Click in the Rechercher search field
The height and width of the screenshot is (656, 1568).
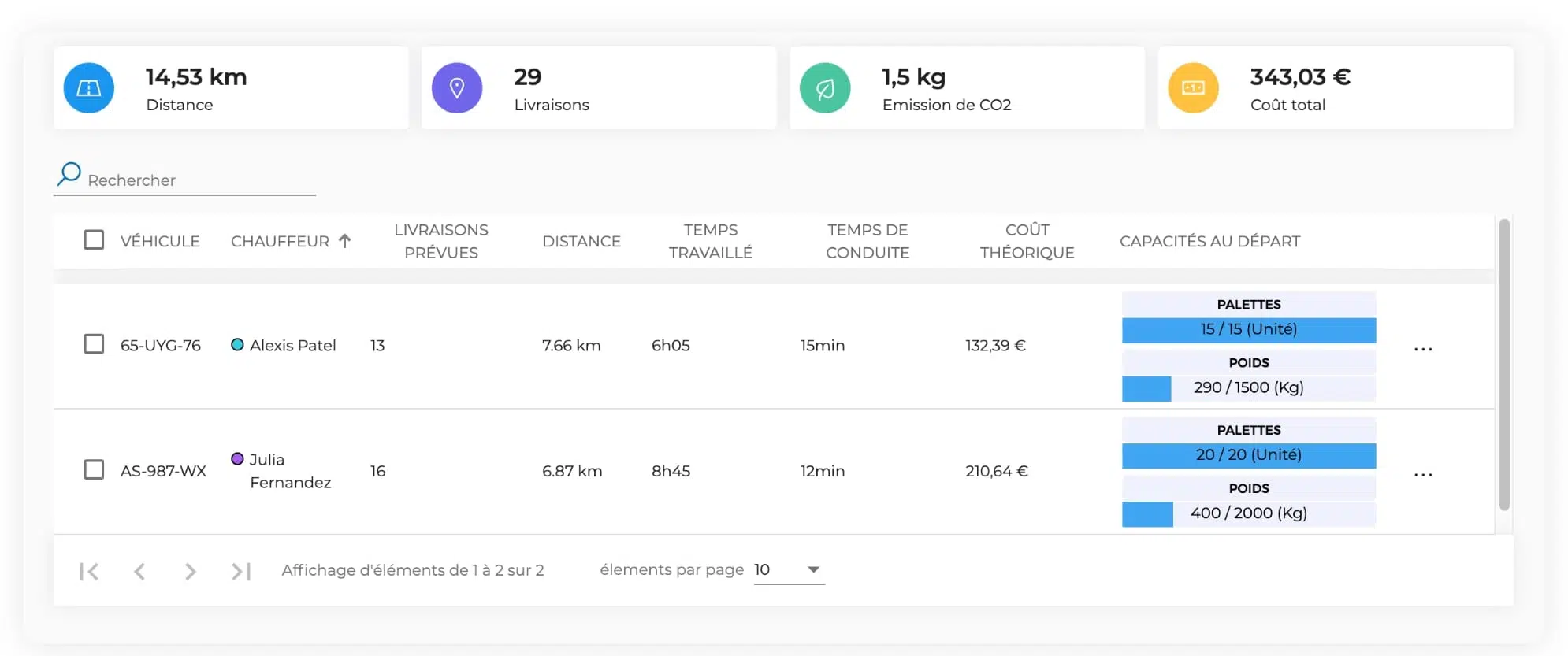point(184,180)
